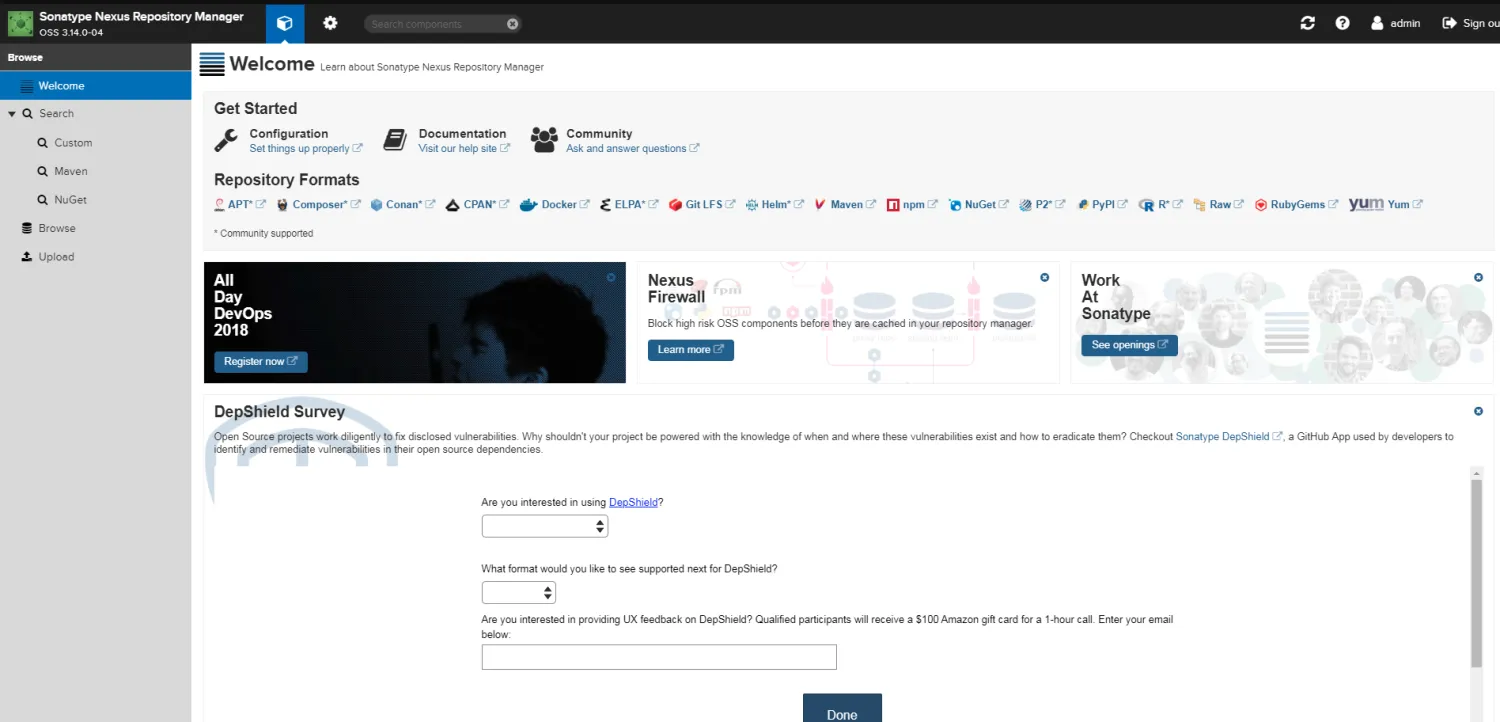The height and width of the screenshot is (722, 1500).
Task: Close the DepShield Survey panel
Action: pos(1478,411)
